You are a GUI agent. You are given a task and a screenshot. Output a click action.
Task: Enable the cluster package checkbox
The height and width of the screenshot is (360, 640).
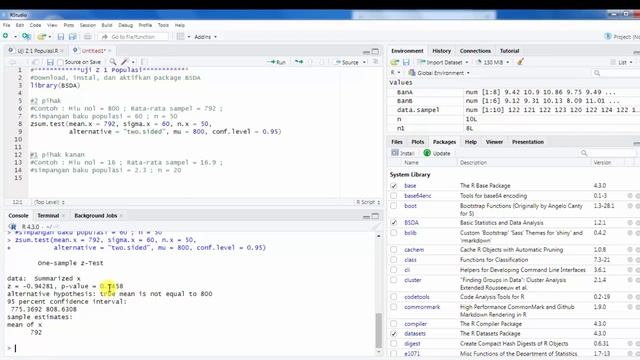click(393, 280)
